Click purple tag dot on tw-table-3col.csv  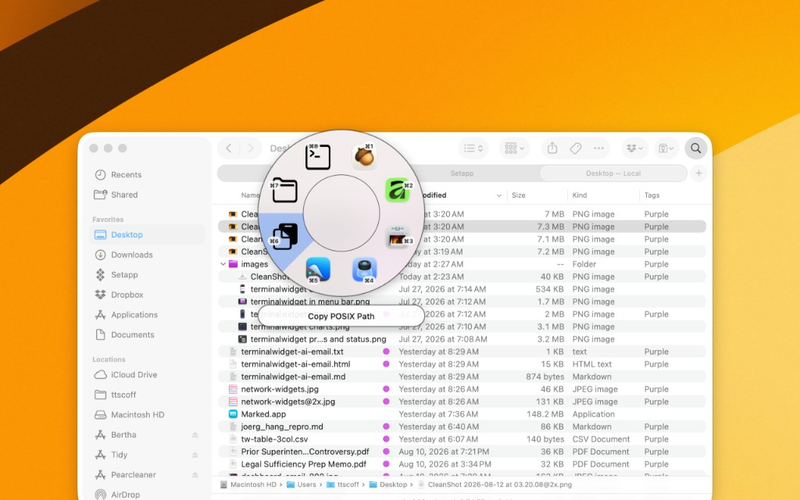tap(386, 439)
